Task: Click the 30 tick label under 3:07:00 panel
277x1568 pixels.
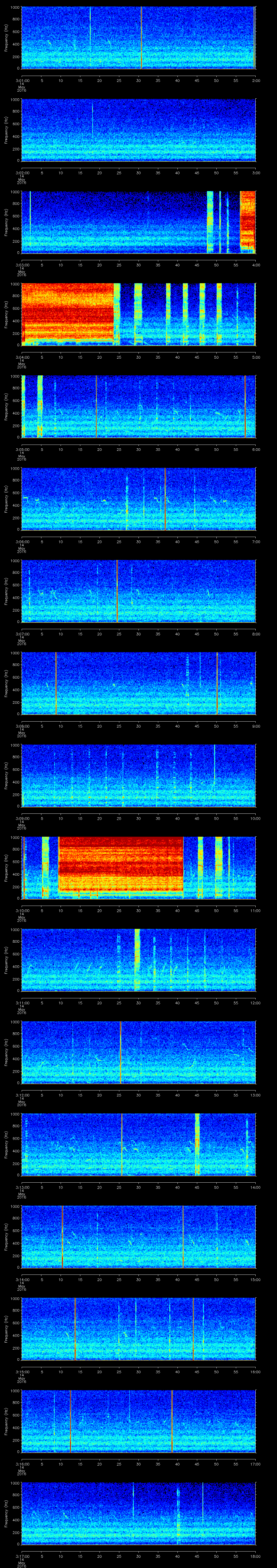Action: [138, 634]
